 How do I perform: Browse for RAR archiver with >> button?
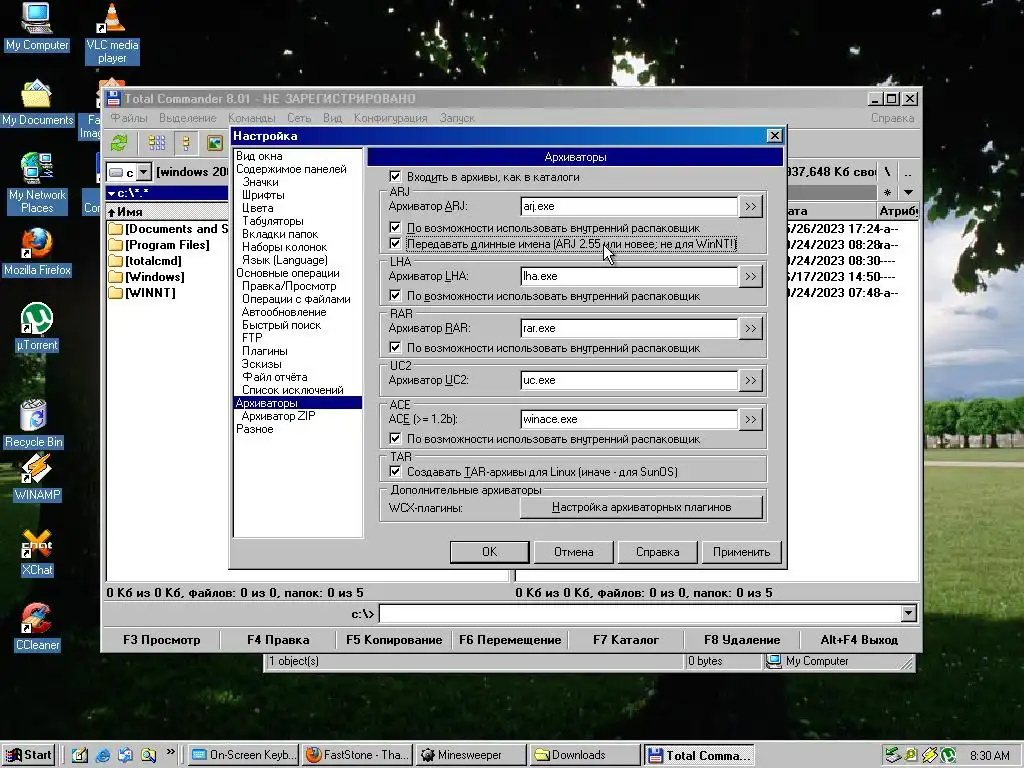(751, 328)
